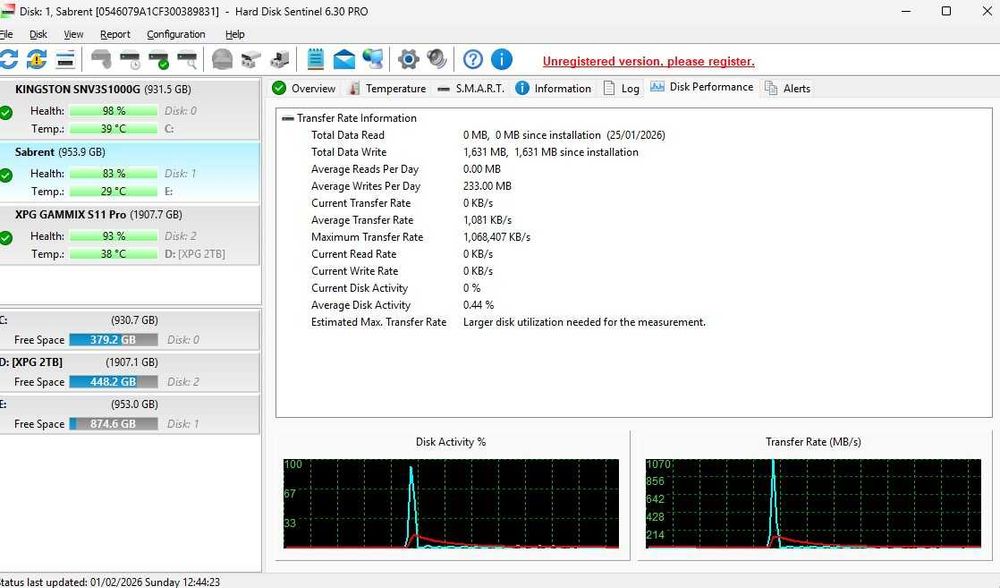Click the refresh icon with warning sign
This screenshot has height=588, width=1000.
37,59
